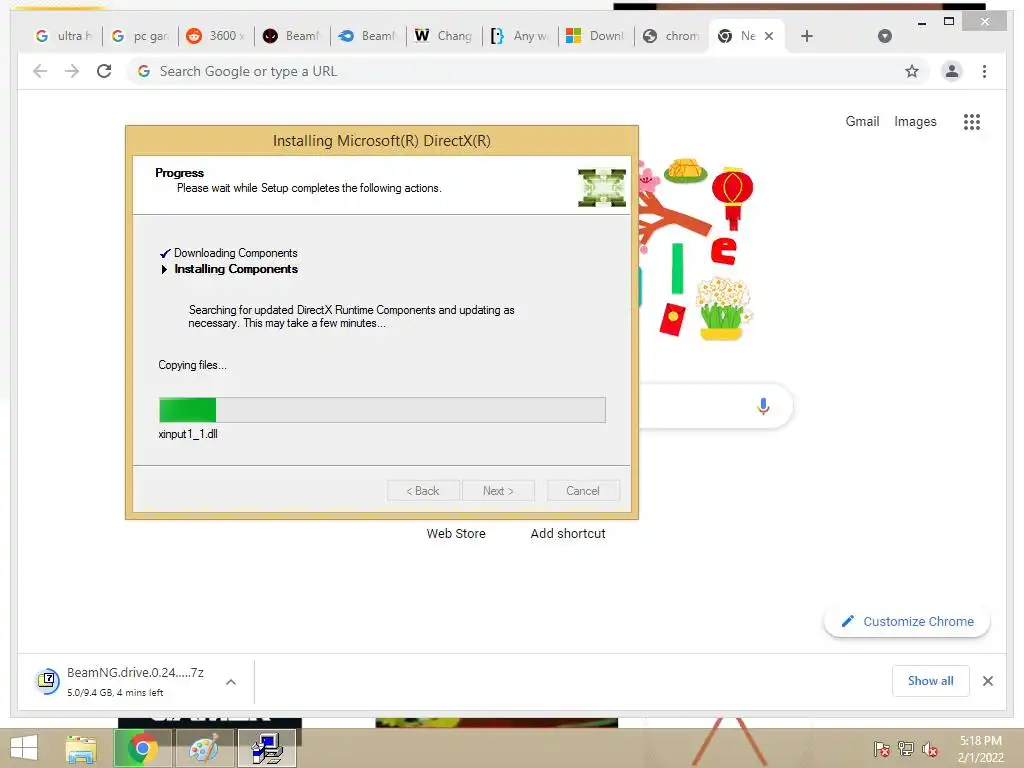
Task: Open Google Images link
Action: tap(915, 121)
